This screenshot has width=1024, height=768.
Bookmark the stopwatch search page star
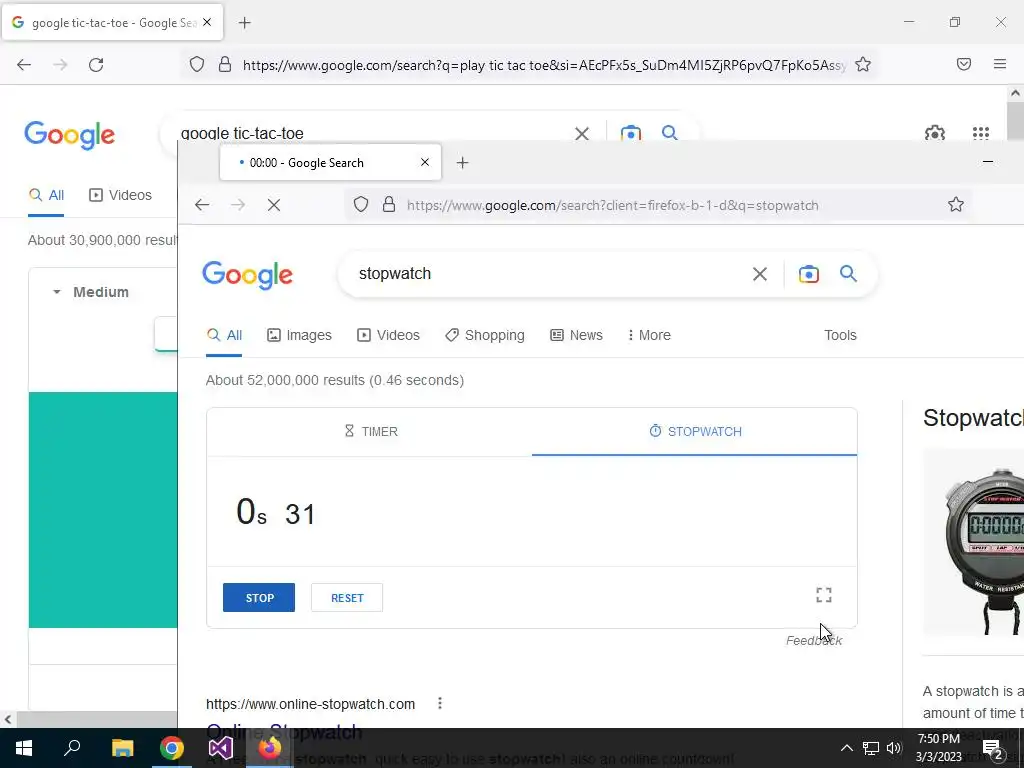tap(955, 204)
